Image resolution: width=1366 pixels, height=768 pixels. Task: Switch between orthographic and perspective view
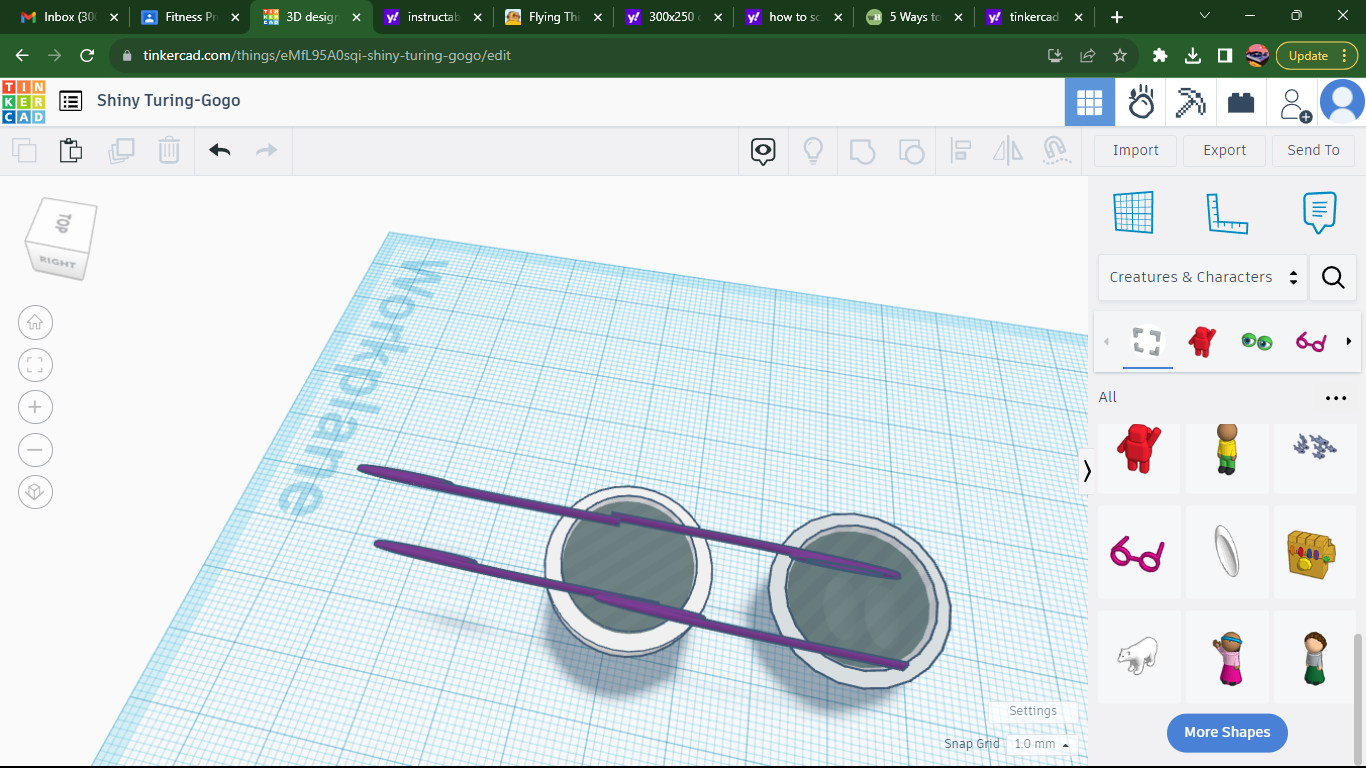(x=35, y=492)
